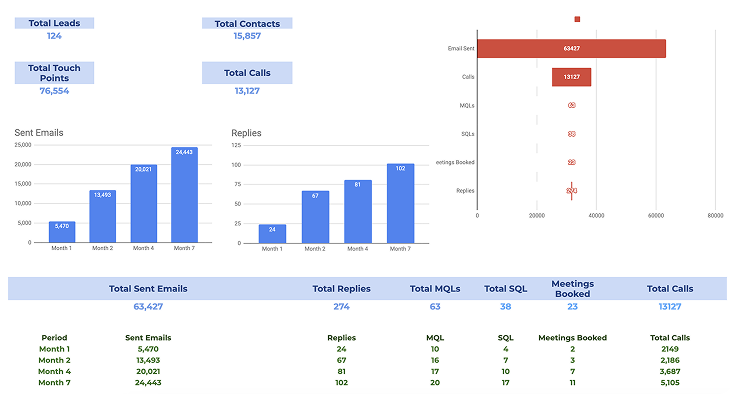This screenshot has height=402, width=740.
Task: Select the Month 4 row label in table
Action: pos(54,371)
